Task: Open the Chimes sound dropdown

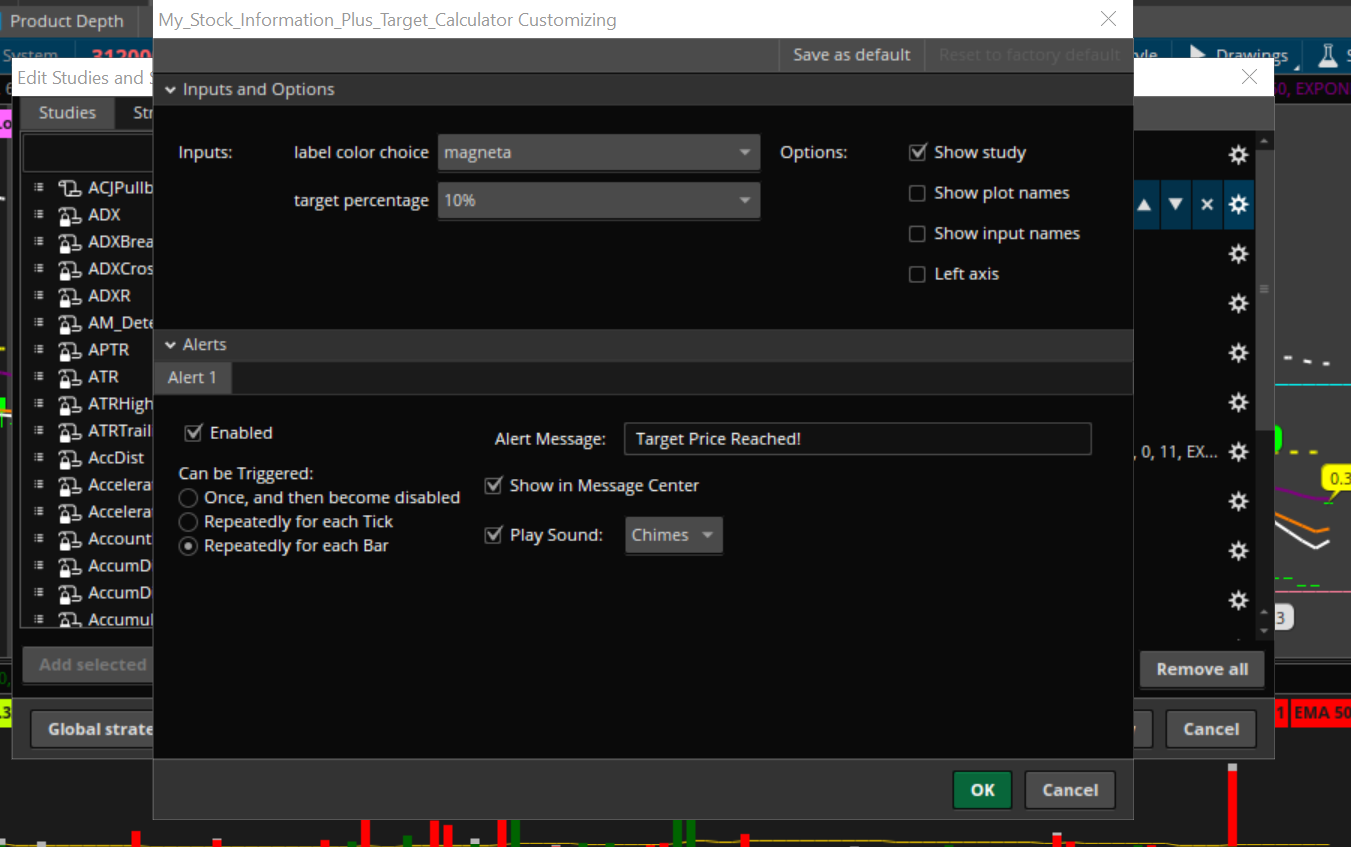Action: 673,535
